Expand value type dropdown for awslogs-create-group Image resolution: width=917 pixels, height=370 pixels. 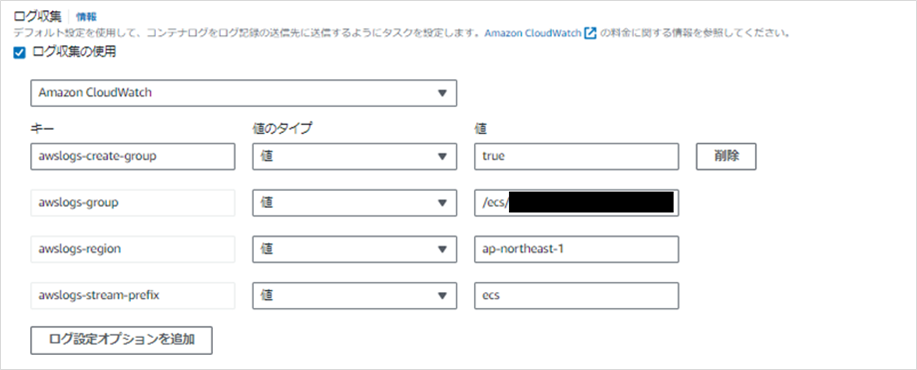[354, 157]
